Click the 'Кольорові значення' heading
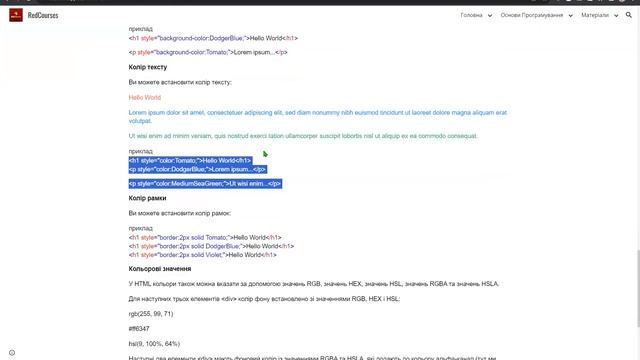This screenshot has height=360, width=640. click(160, 269)
